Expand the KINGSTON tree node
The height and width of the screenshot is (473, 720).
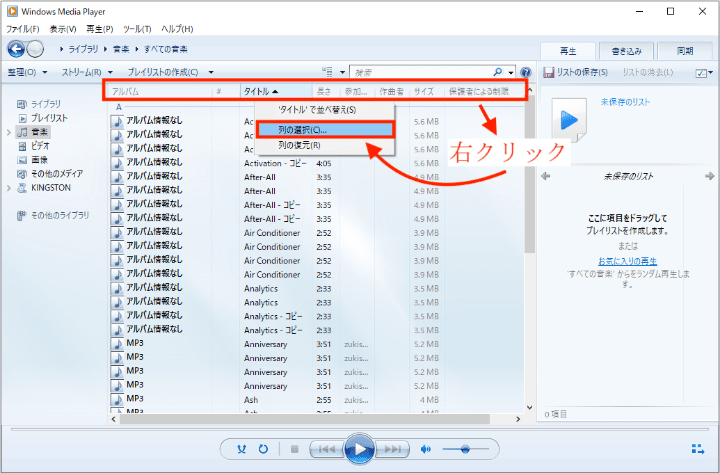point(9,187)
